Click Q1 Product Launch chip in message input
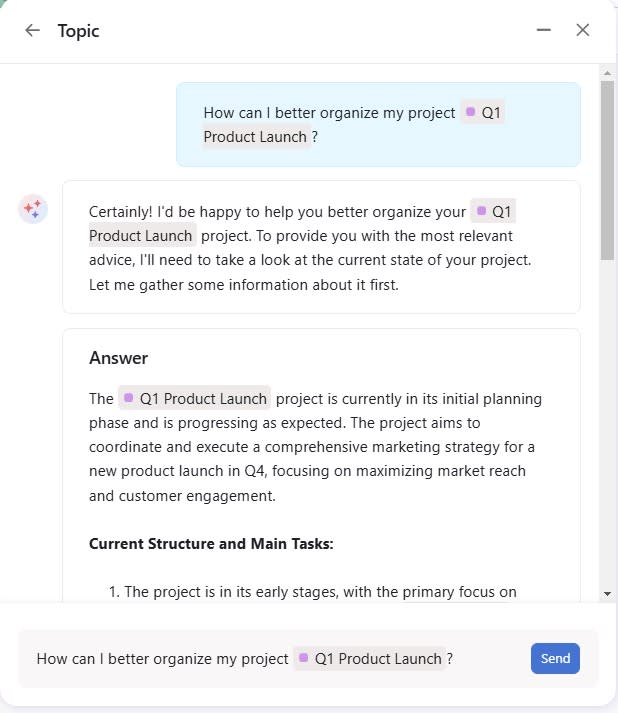 370,658
